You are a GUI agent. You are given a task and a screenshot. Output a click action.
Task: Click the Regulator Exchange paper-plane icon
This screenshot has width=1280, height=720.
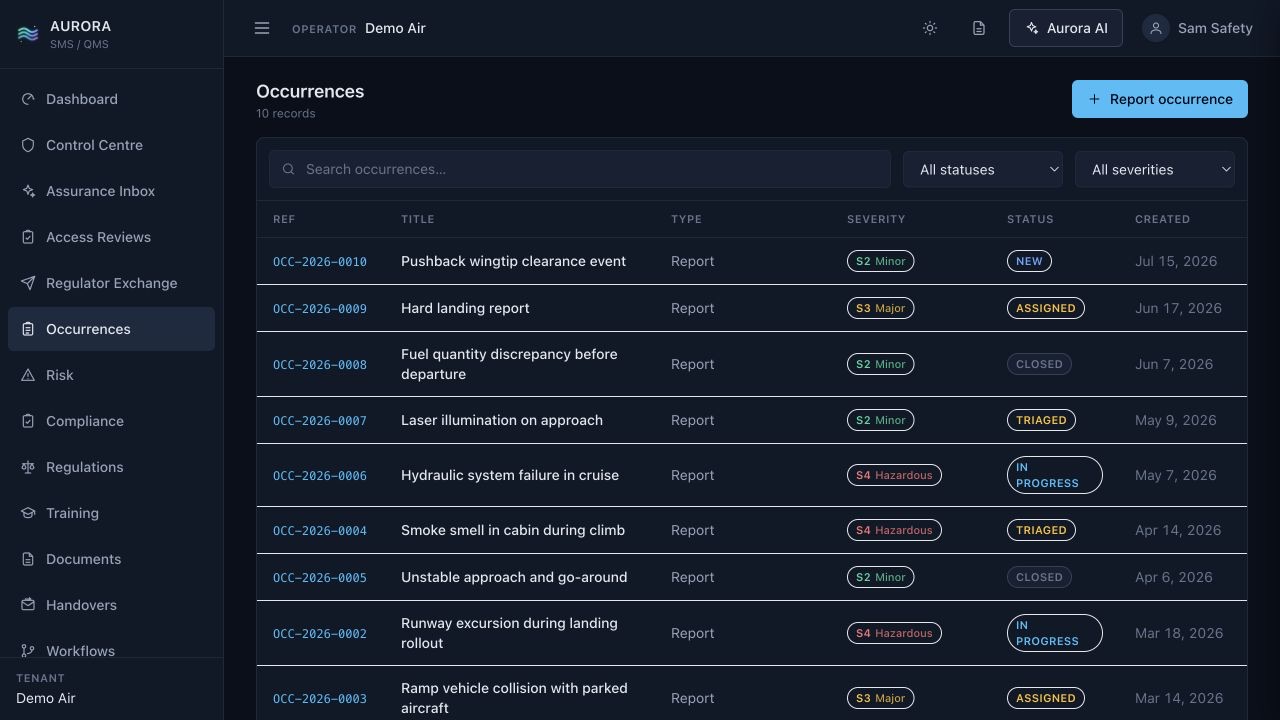pos(28,283)
